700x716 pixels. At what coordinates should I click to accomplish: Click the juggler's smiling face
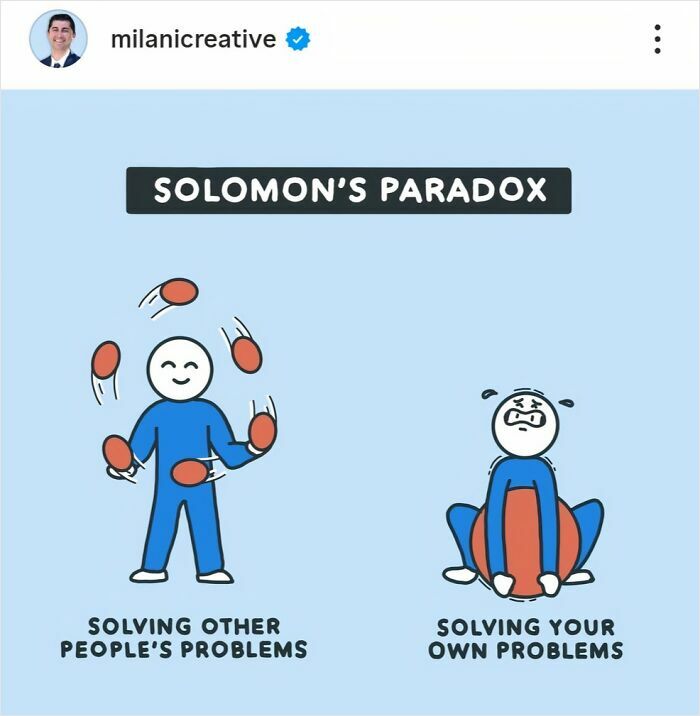[x=180, y=369]
